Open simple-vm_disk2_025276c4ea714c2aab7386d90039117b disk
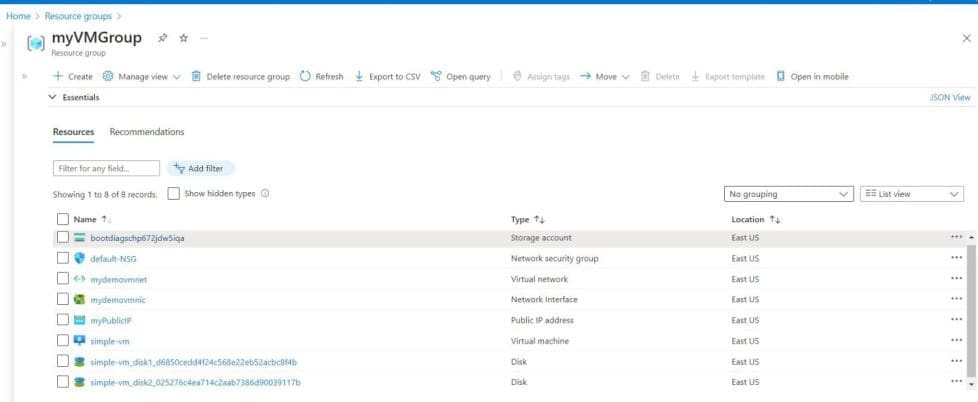The image size is (978, 402). tap(195, 383)
